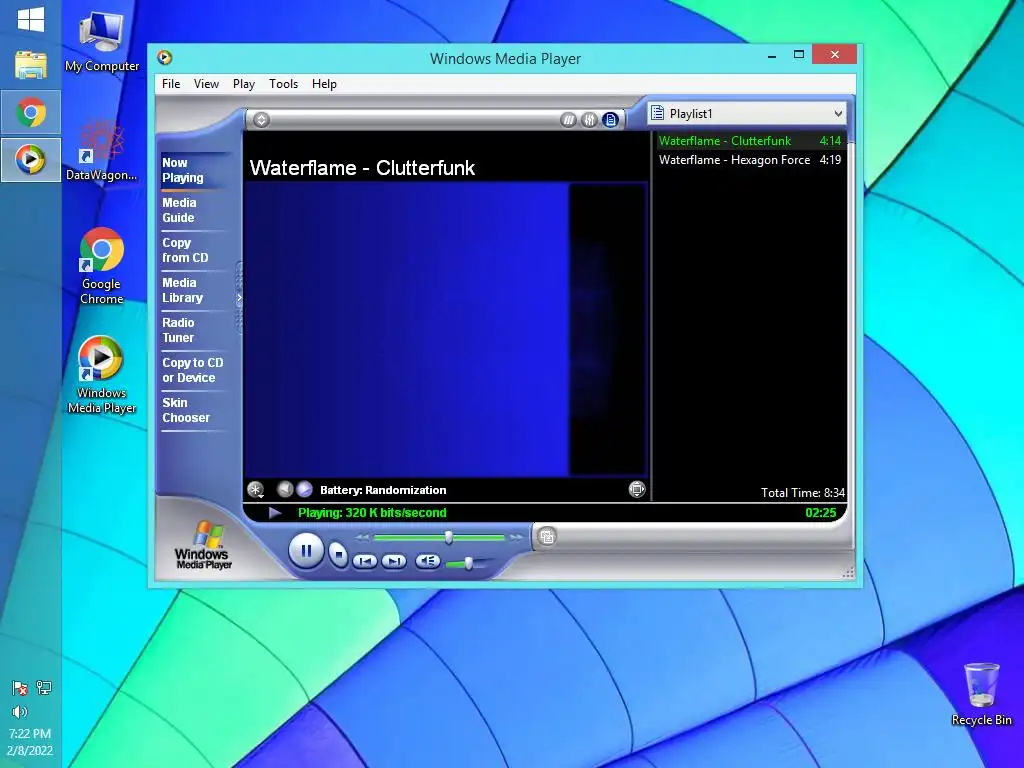Click the Playing: 320 K bits/second status
Image resolution: width=1024 pixels, height=768 pixels.
[x=372, y=513]
